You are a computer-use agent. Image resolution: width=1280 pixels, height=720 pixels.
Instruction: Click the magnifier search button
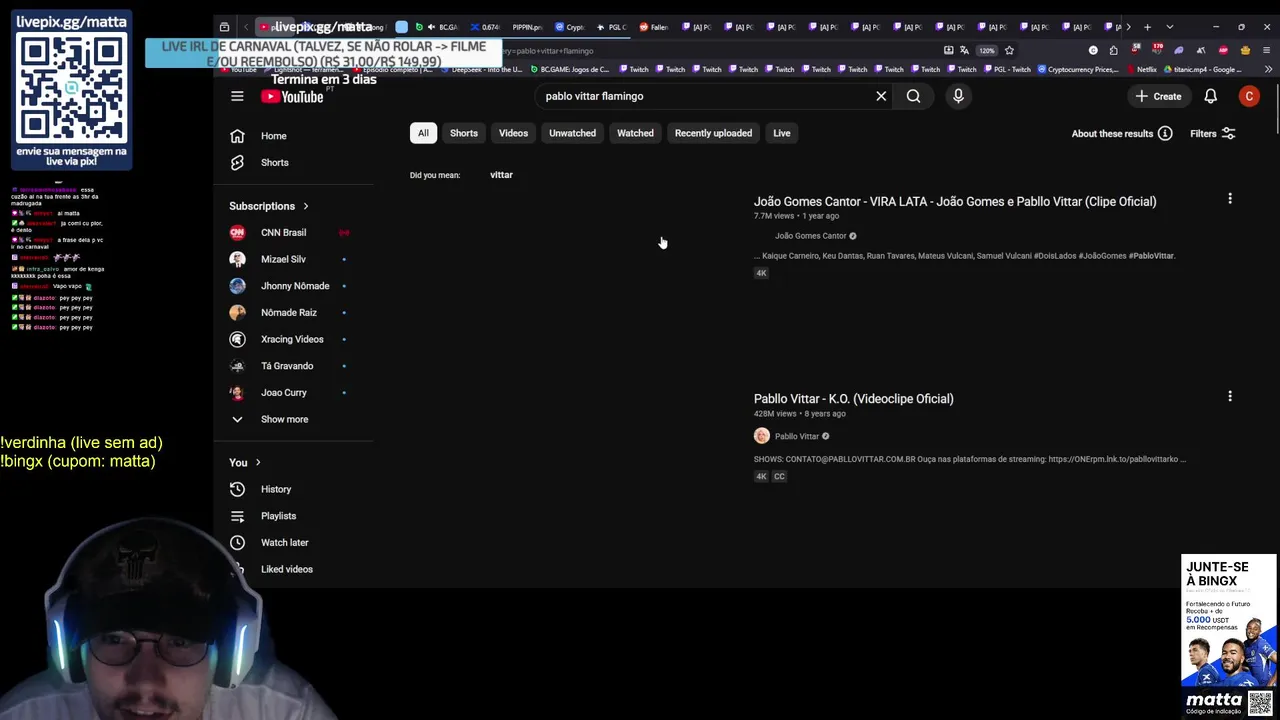click(x=913, y=96)
